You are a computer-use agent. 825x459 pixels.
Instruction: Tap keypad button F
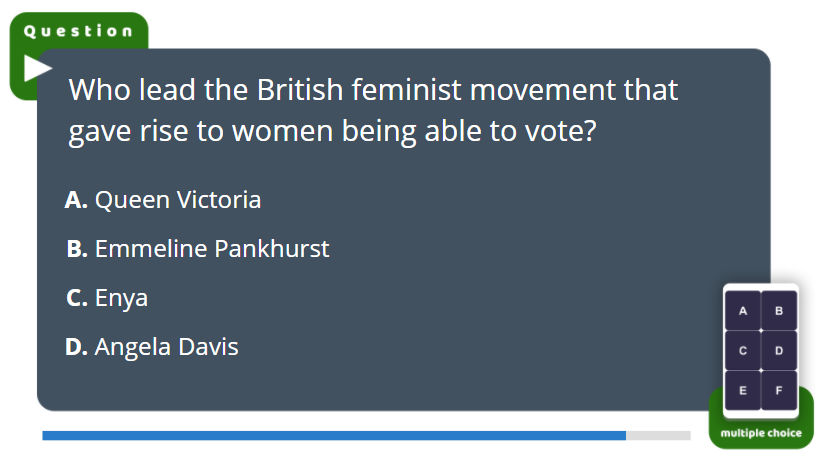(x=779, y=391)
